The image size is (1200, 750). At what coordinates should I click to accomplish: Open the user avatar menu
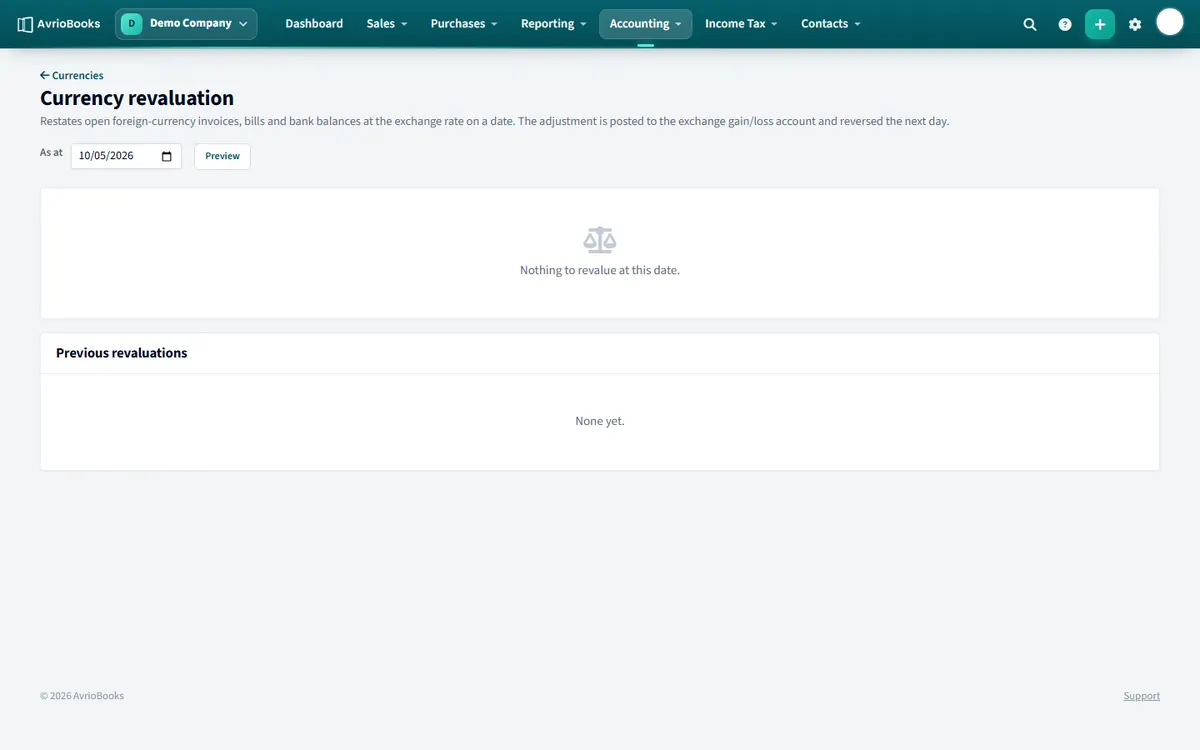tap(1170, 22)
